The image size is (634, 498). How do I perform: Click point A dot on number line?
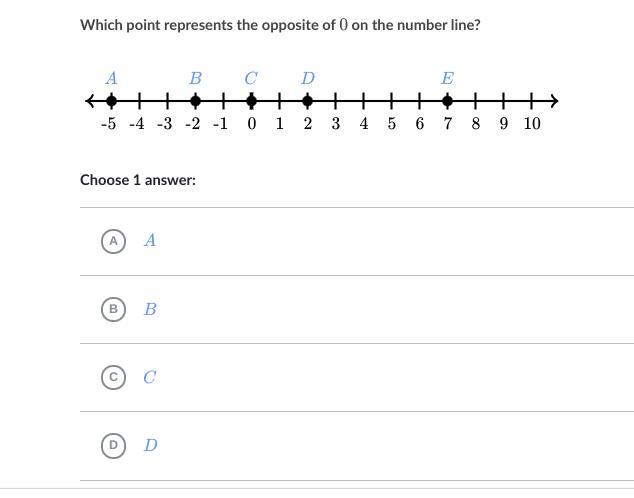coord(111,100)
